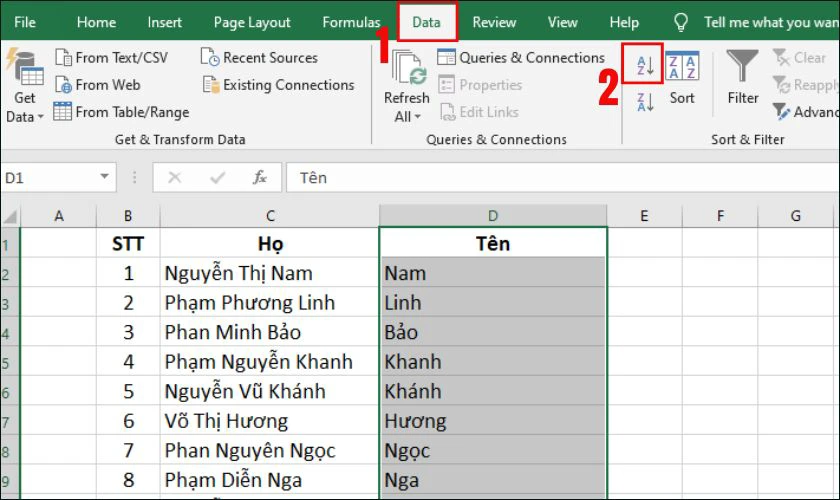Screen dimensions: 840x500
Task: Expand the Get Data dropdown arrow
Action: point(40,117)
